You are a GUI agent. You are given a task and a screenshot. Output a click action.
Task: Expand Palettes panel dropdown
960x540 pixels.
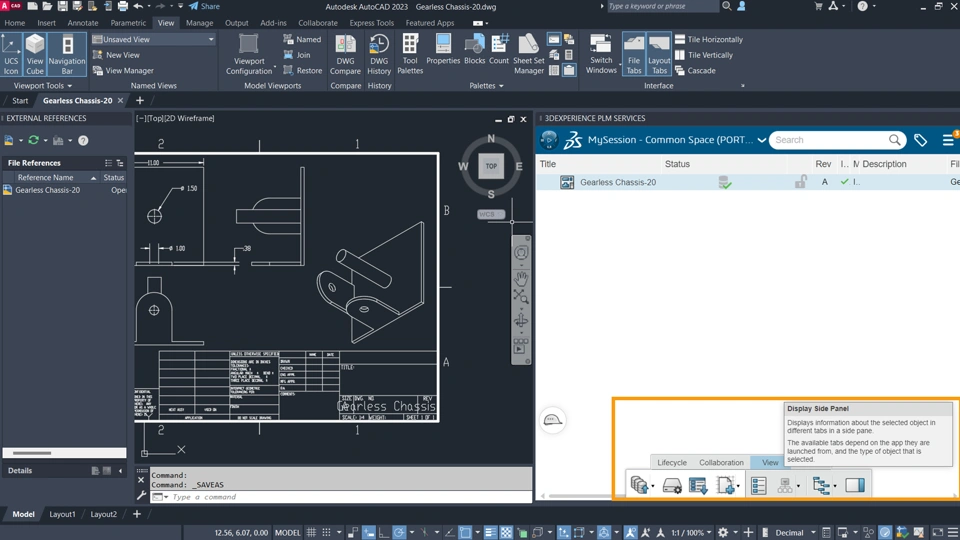click(x=486, y=86)
